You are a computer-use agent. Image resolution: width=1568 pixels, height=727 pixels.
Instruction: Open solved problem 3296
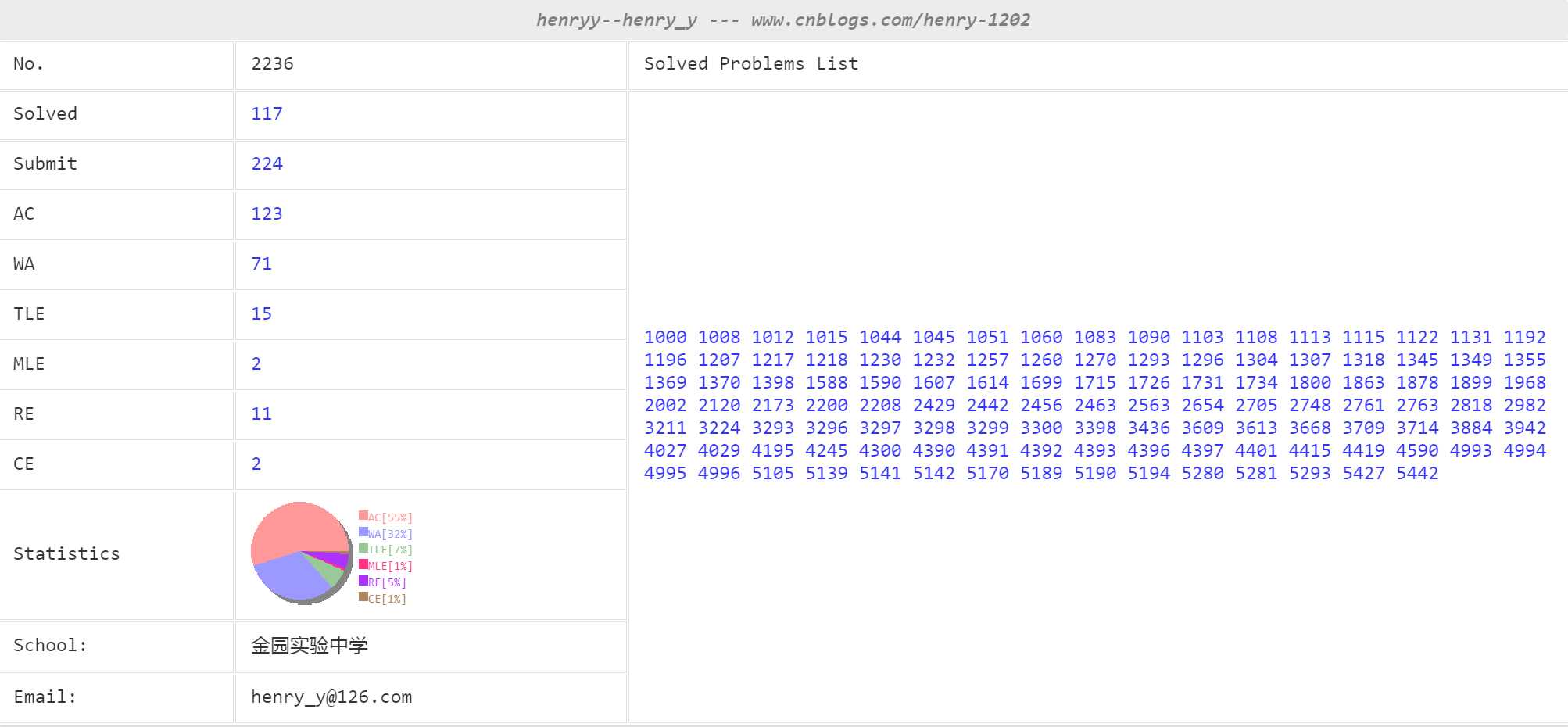click(x=826, y=428)
